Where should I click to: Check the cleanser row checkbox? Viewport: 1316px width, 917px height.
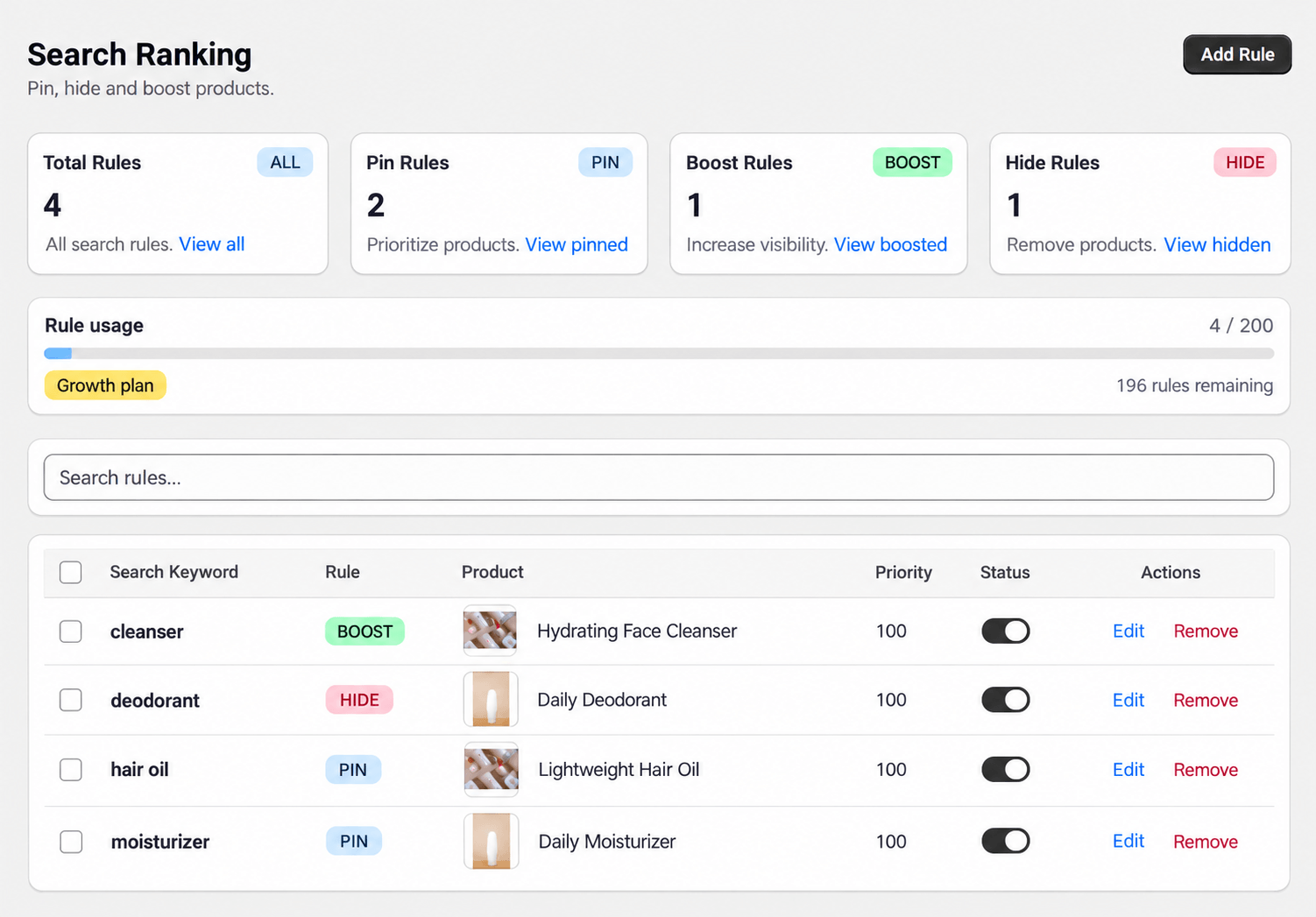[71, 631]
